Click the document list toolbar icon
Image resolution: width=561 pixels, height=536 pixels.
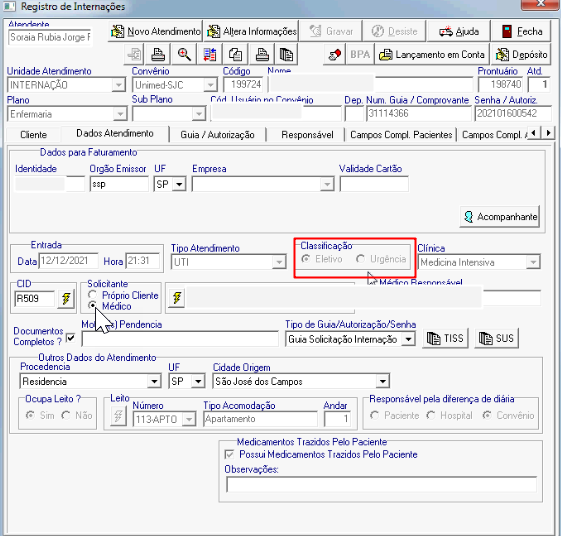286,54
